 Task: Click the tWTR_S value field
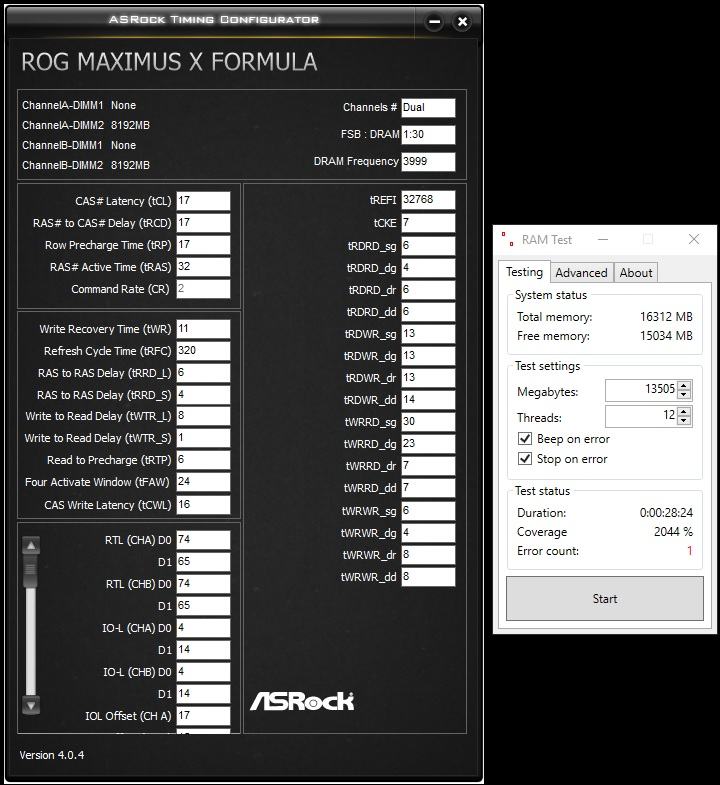tap(203, 438)
